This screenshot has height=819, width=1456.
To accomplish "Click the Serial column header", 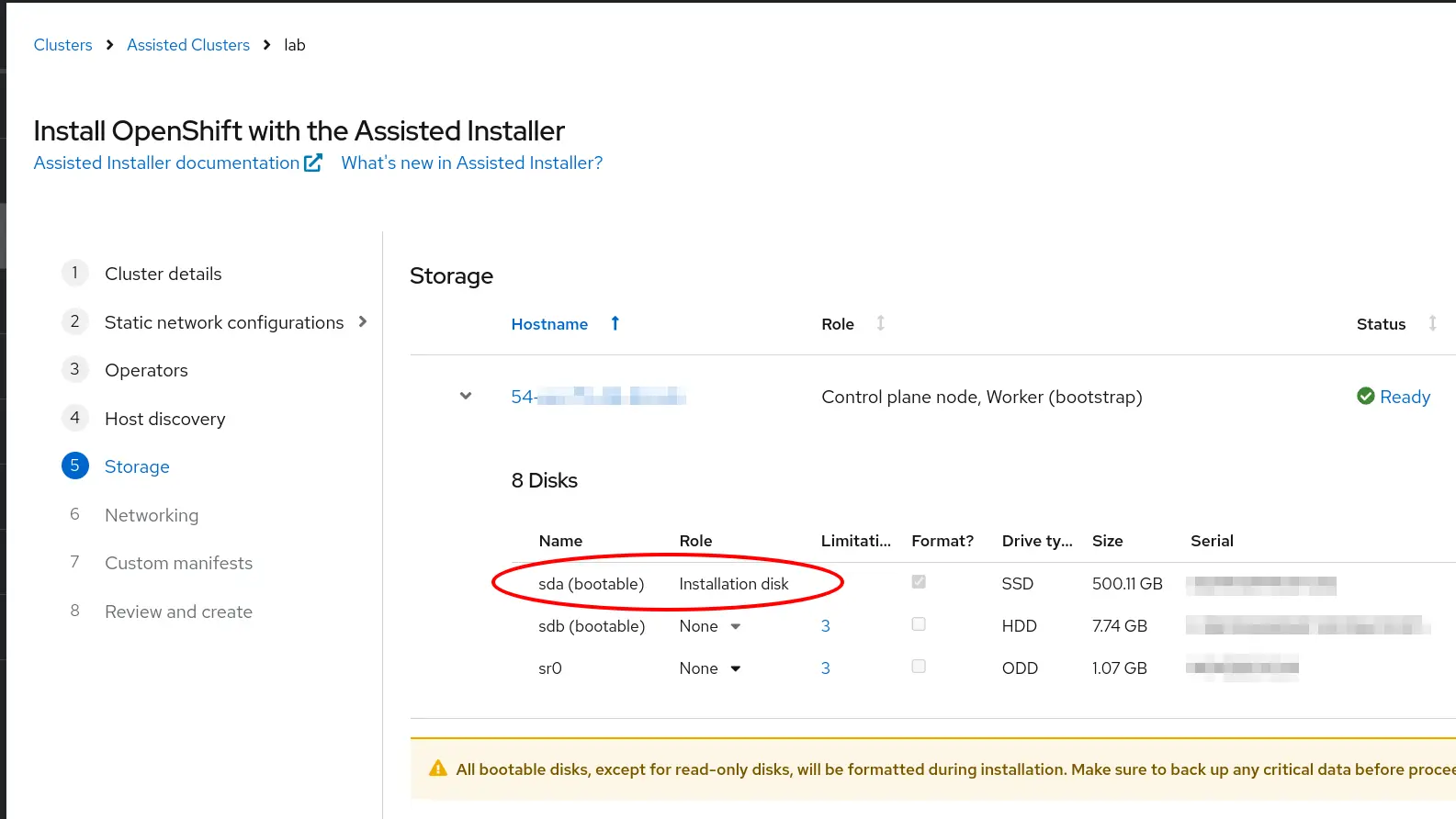I will point(1212,541).
